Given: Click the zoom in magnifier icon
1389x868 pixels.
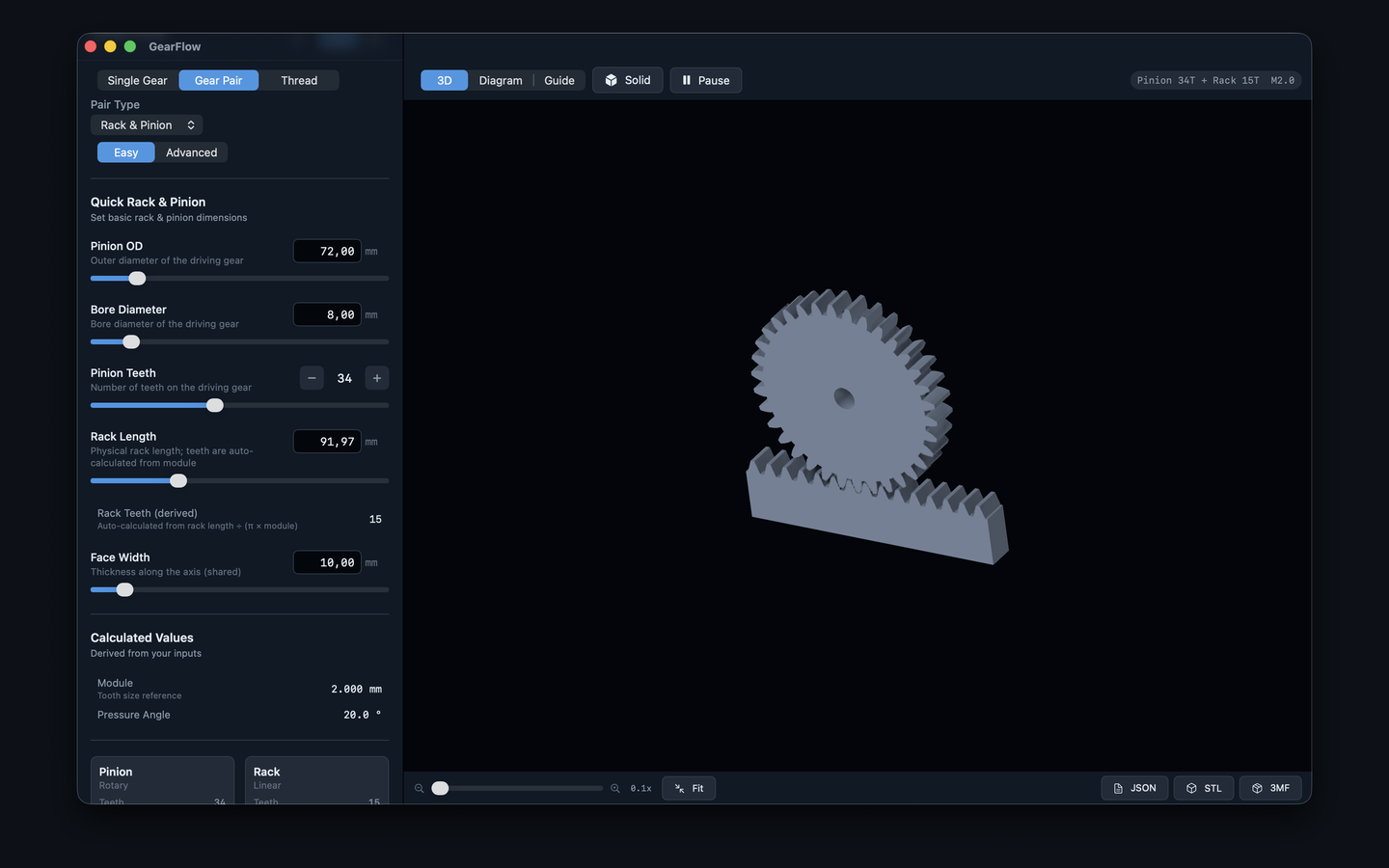Looking at the screenshot, I should click(615, 789).
